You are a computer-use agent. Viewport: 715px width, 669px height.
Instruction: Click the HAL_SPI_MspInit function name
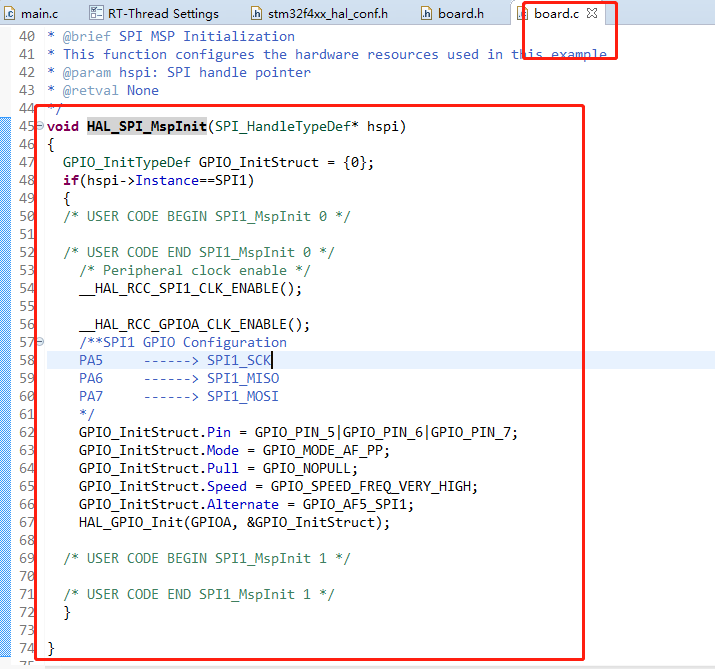(x=147, y=126)
